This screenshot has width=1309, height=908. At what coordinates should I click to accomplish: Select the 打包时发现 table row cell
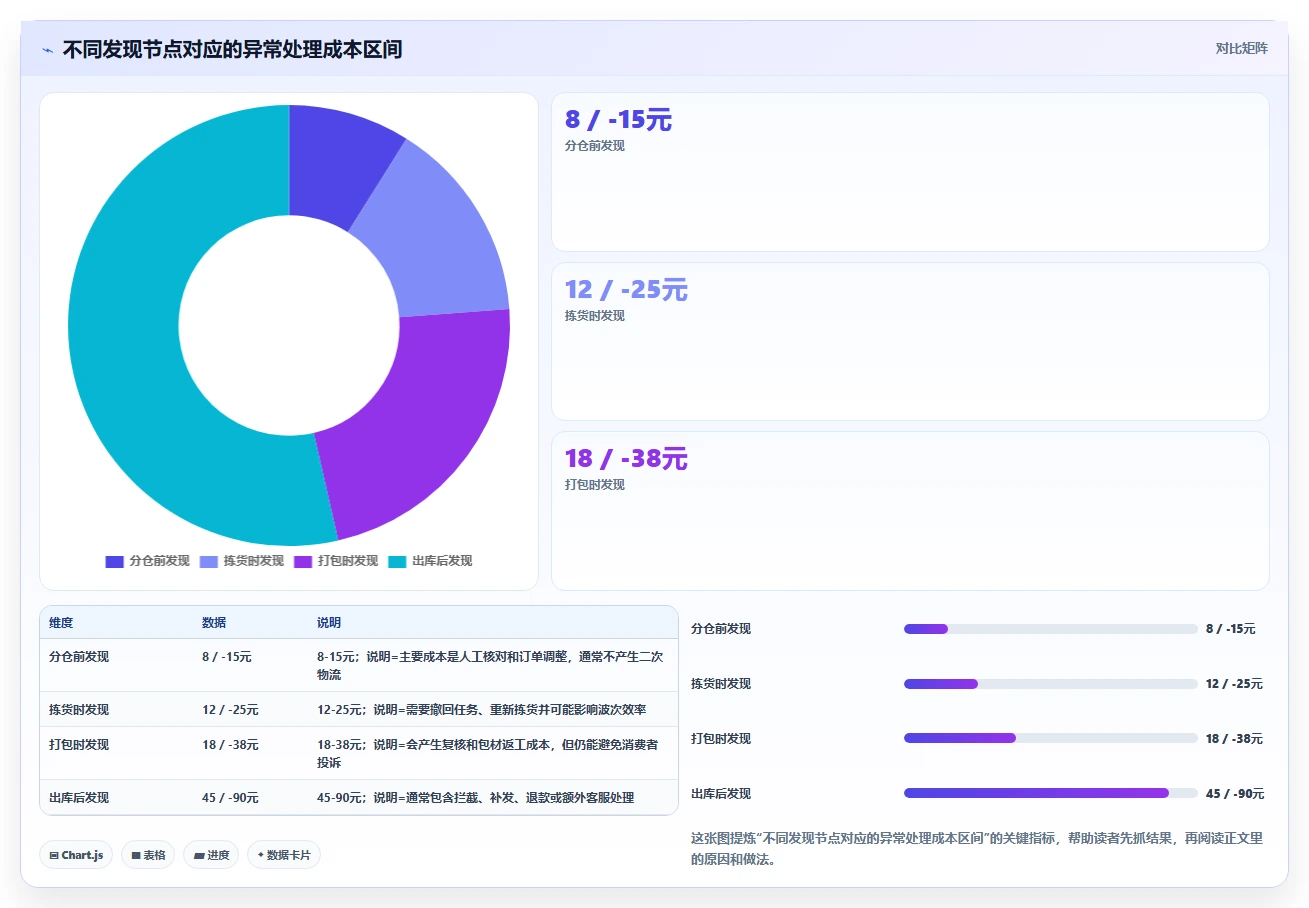click(79, 745)
